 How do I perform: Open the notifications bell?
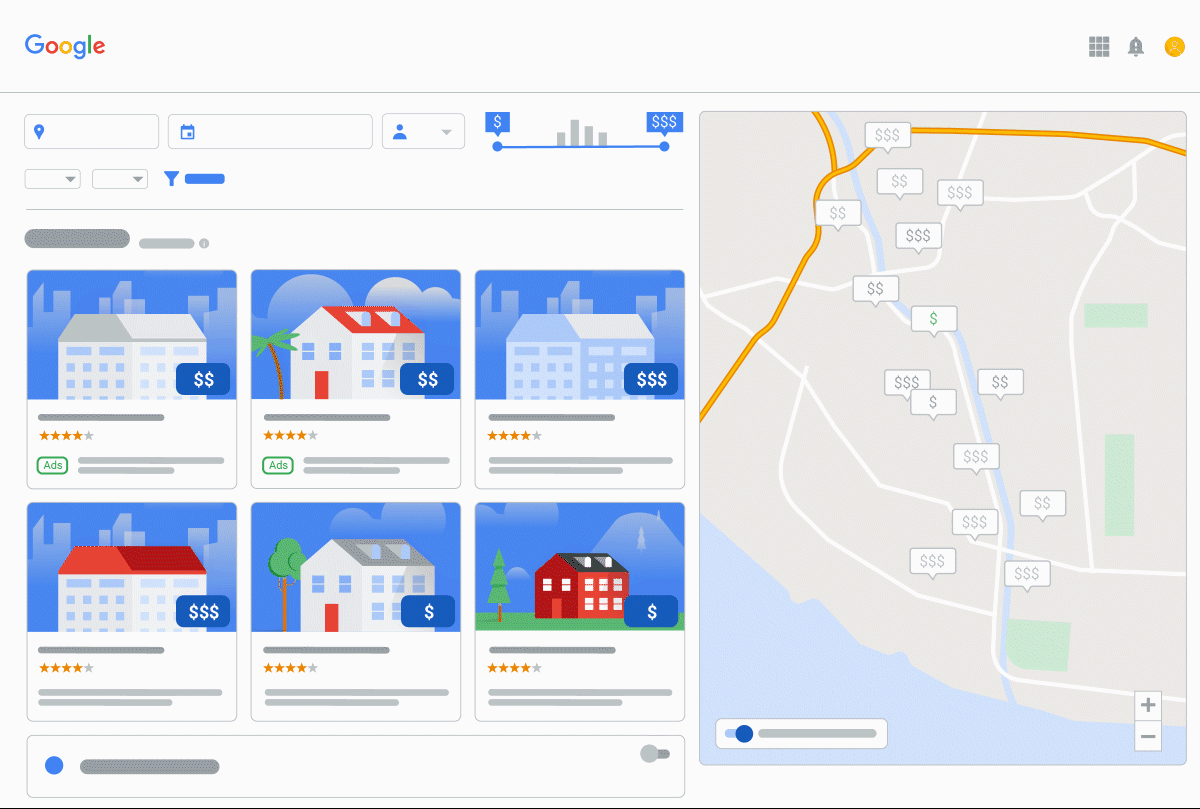tap(1136, 47)
